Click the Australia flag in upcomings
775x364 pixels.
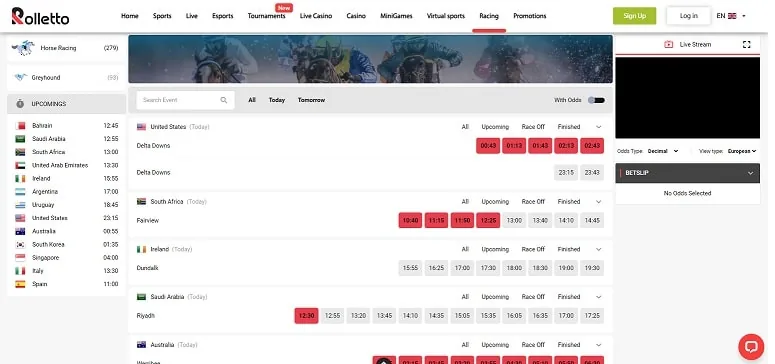click(20, 231)
